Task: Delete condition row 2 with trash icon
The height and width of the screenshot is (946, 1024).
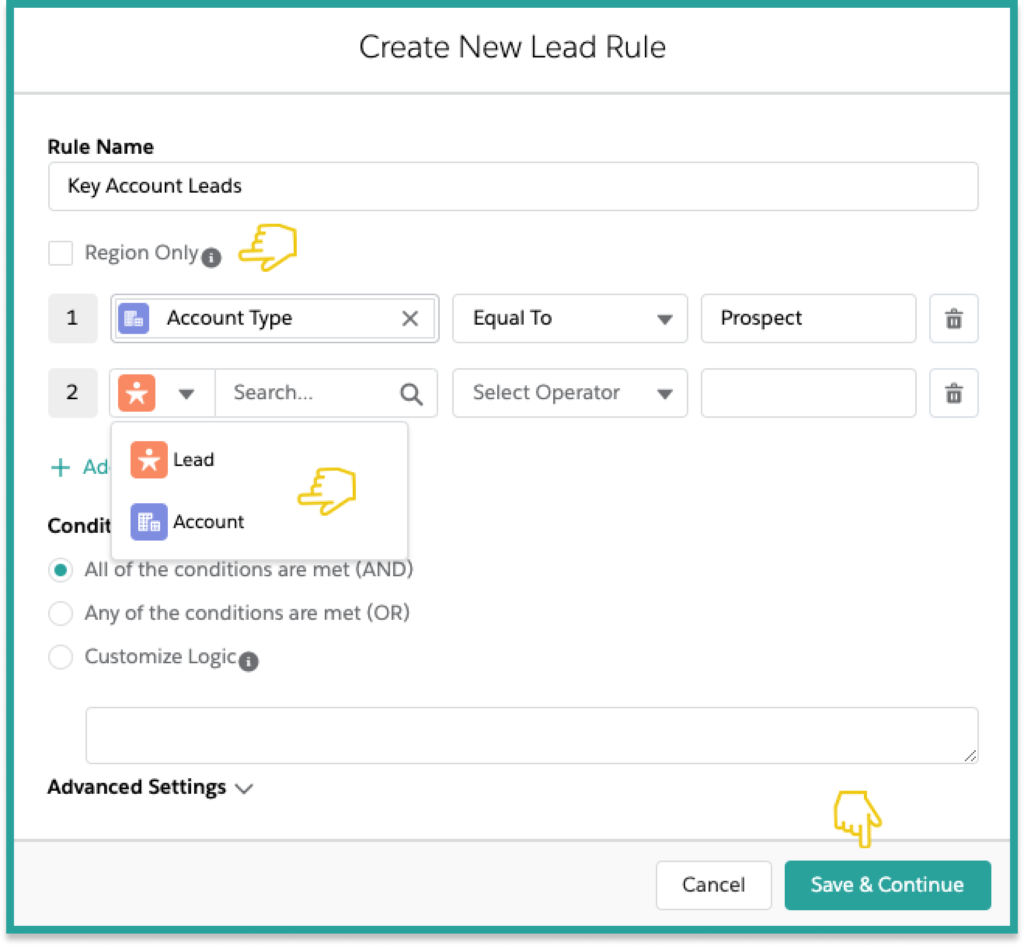Action: coord(953,393)
